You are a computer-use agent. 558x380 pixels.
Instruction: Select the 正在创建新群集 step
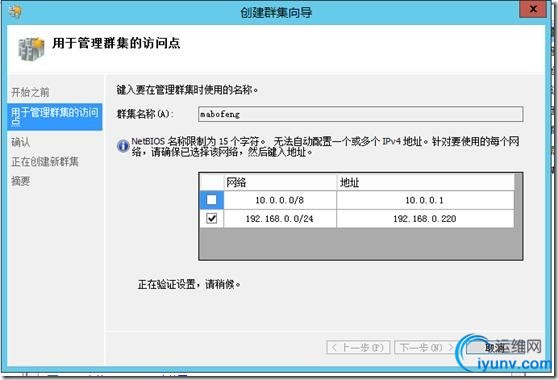click(45, 162)
